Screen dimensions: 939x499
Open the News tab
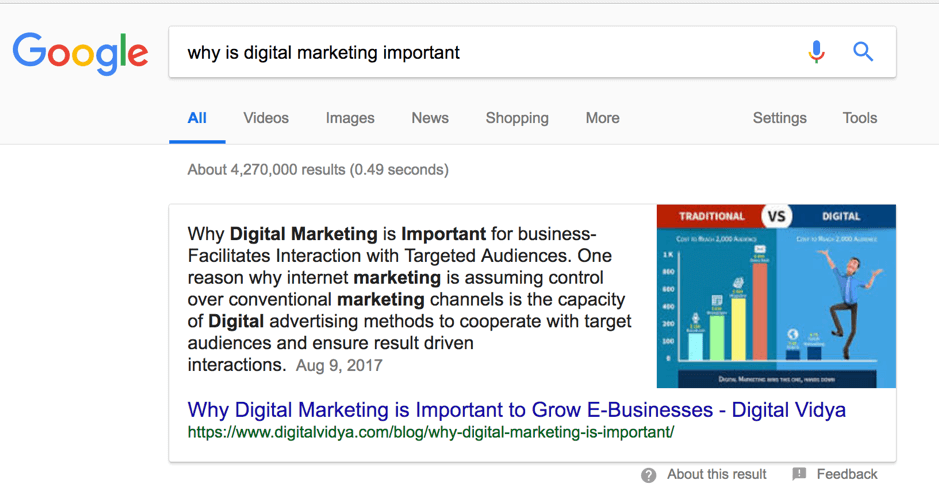pos(430,118)
